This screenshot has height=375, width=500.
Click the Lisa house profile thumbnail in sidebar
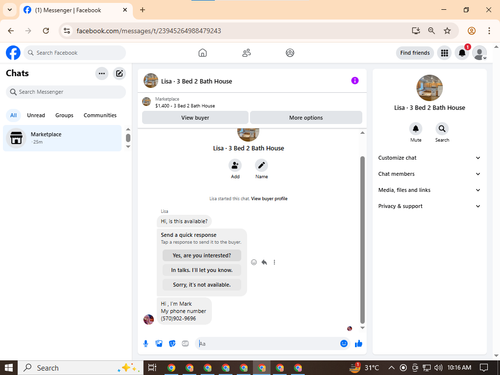coord(429,88)
